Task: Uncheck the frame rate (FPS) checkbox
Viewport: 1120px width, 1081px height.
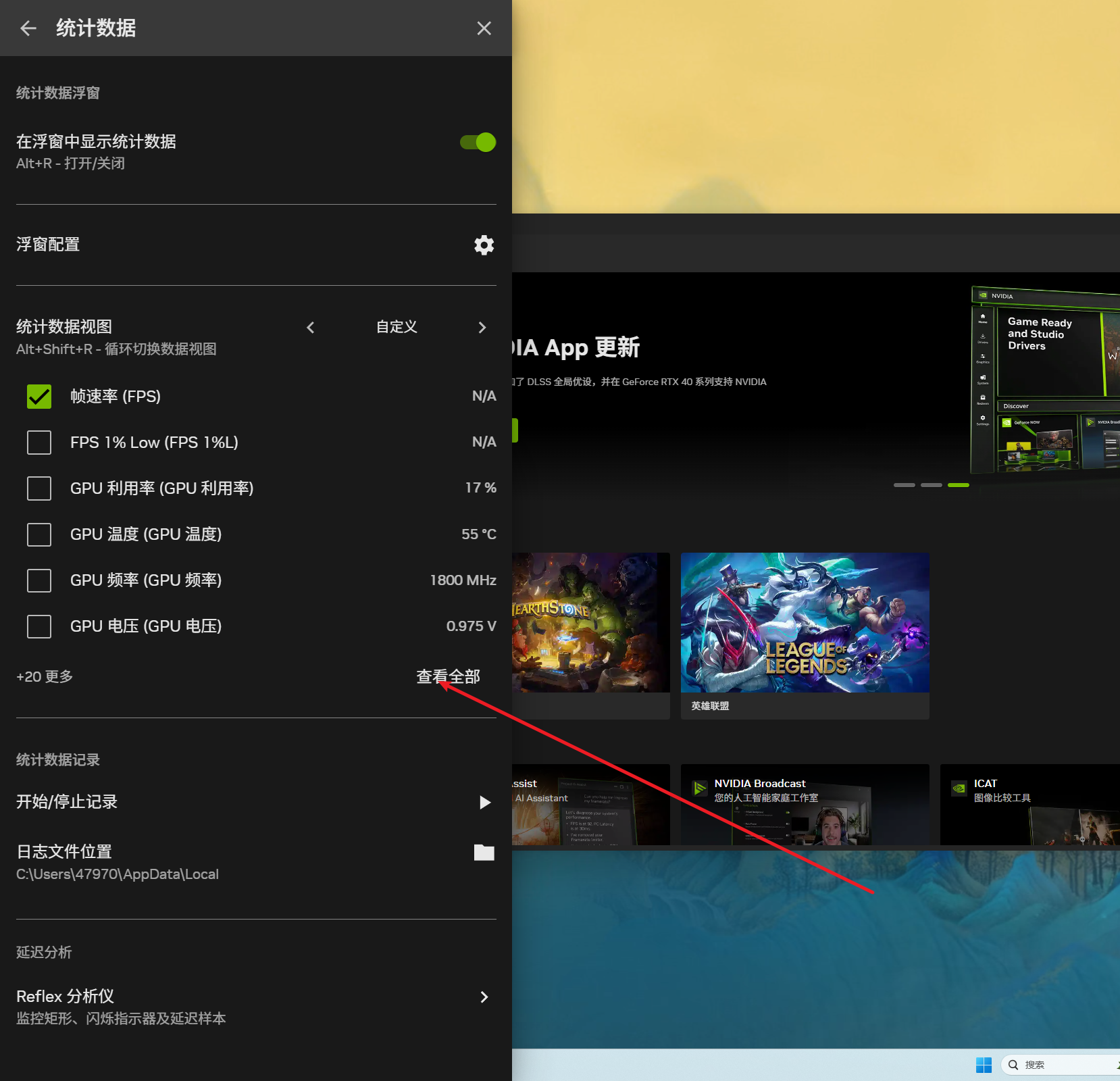Action: 39,397
